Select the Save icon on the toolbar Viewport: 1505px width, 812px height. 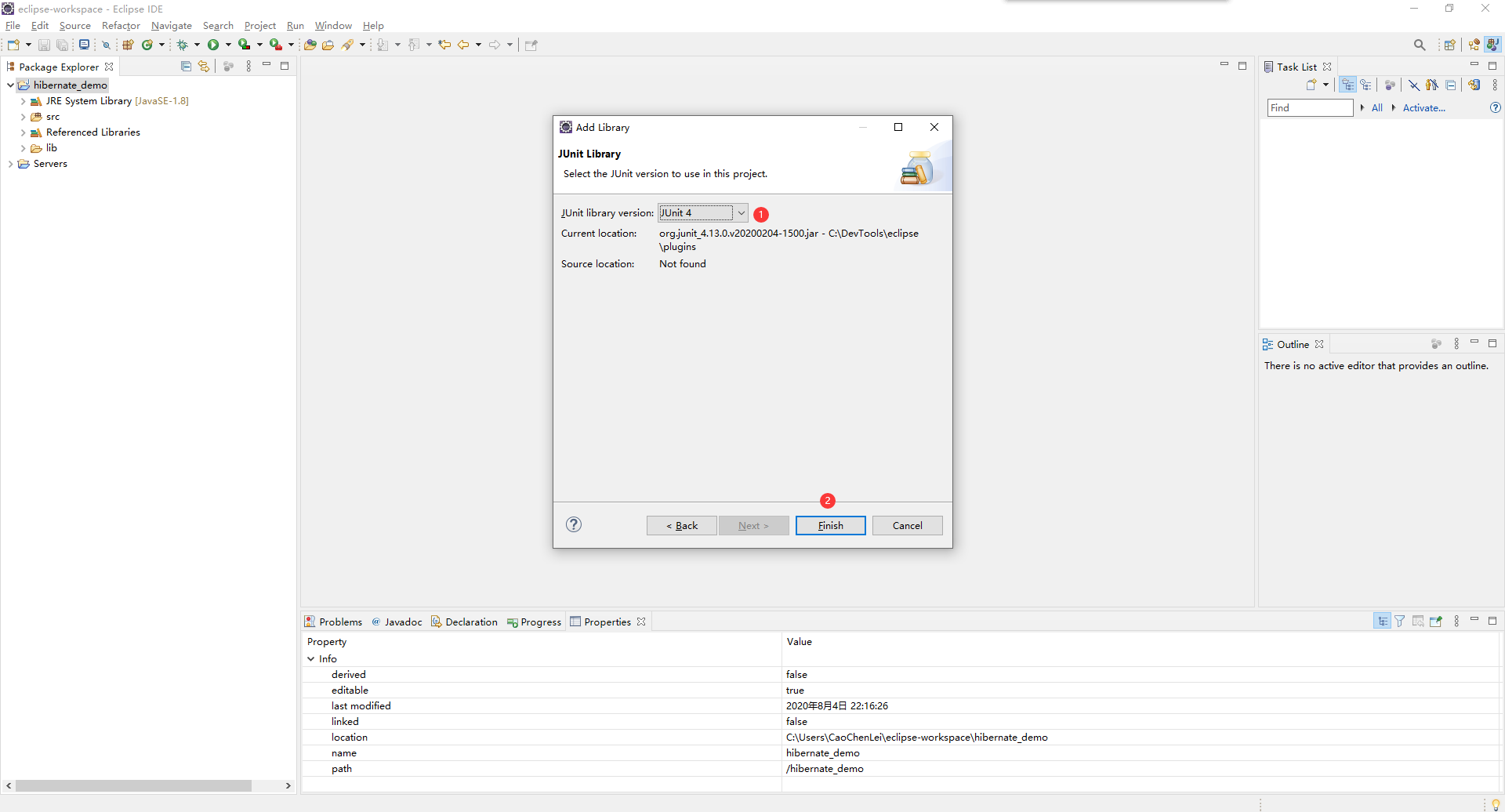click(44, 45)
